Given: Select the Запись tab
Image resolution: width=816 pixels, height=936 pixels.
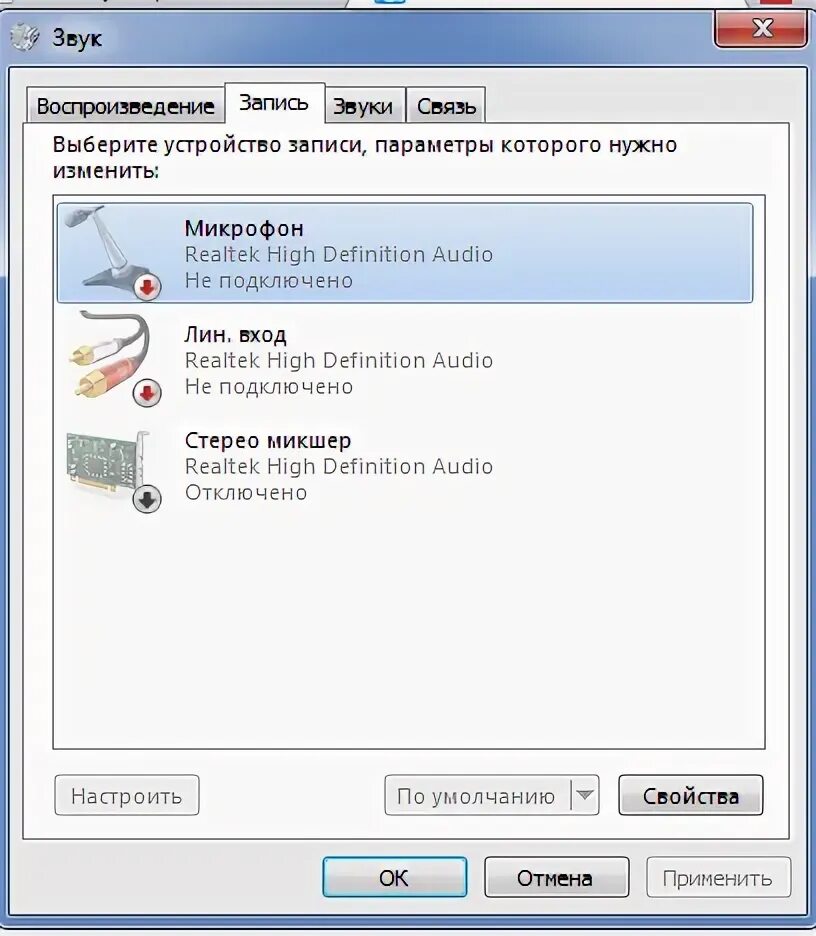Looking at the screenshot, I should click(x=274, y=103).
